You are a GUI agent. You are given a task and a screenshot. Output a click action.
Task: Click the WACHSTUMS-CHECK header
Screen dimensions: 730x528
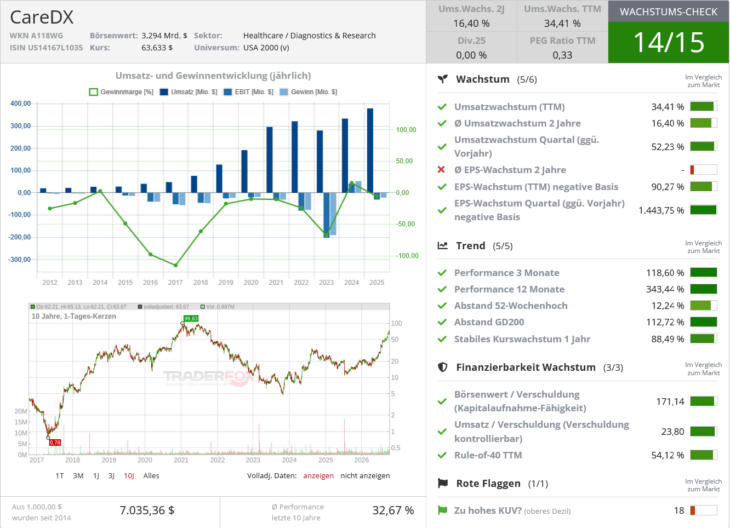(x=668, y=12)
